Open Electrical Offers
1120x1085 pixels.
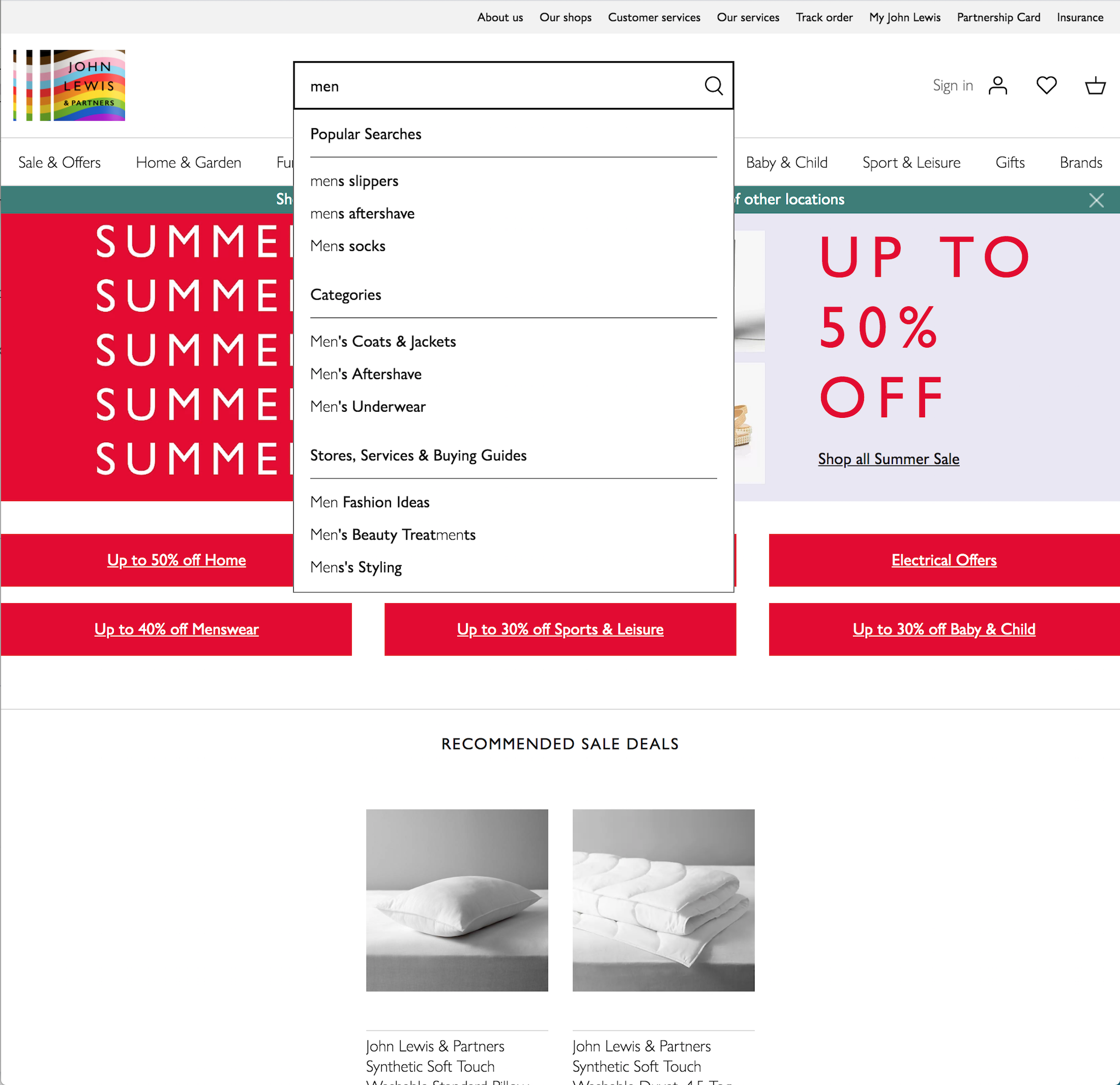944,560
